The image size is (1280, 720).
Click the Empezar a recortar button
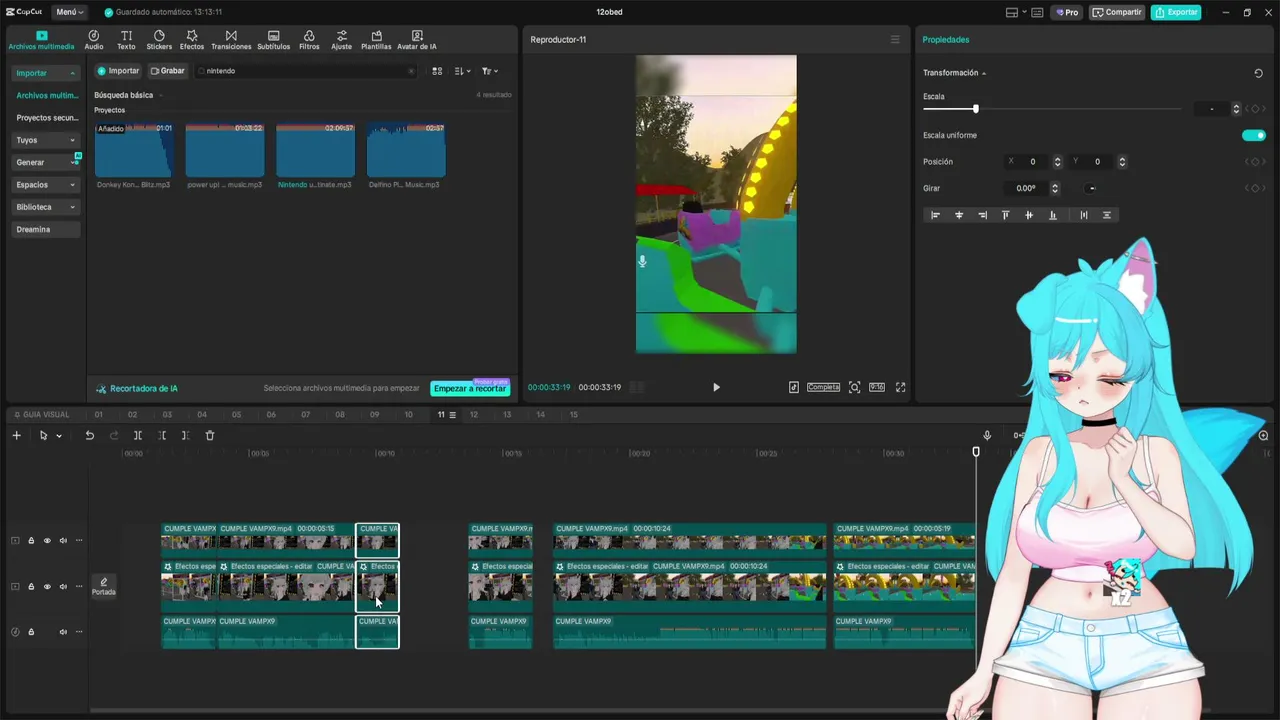click(470, 388)
